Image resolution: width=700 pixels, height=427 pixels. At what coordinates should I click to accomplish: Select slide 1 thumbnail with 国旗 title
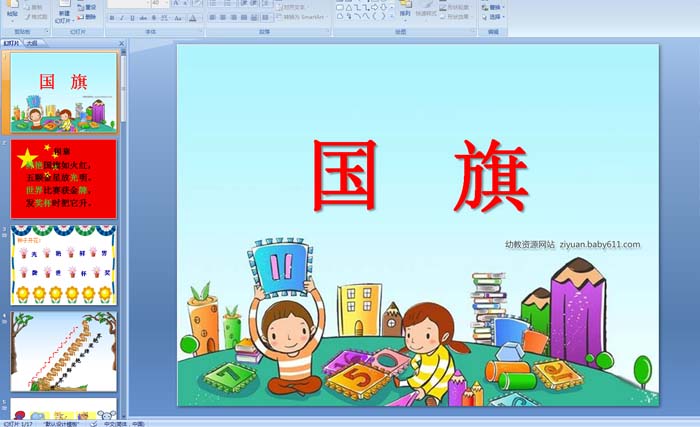click(63, 92)
